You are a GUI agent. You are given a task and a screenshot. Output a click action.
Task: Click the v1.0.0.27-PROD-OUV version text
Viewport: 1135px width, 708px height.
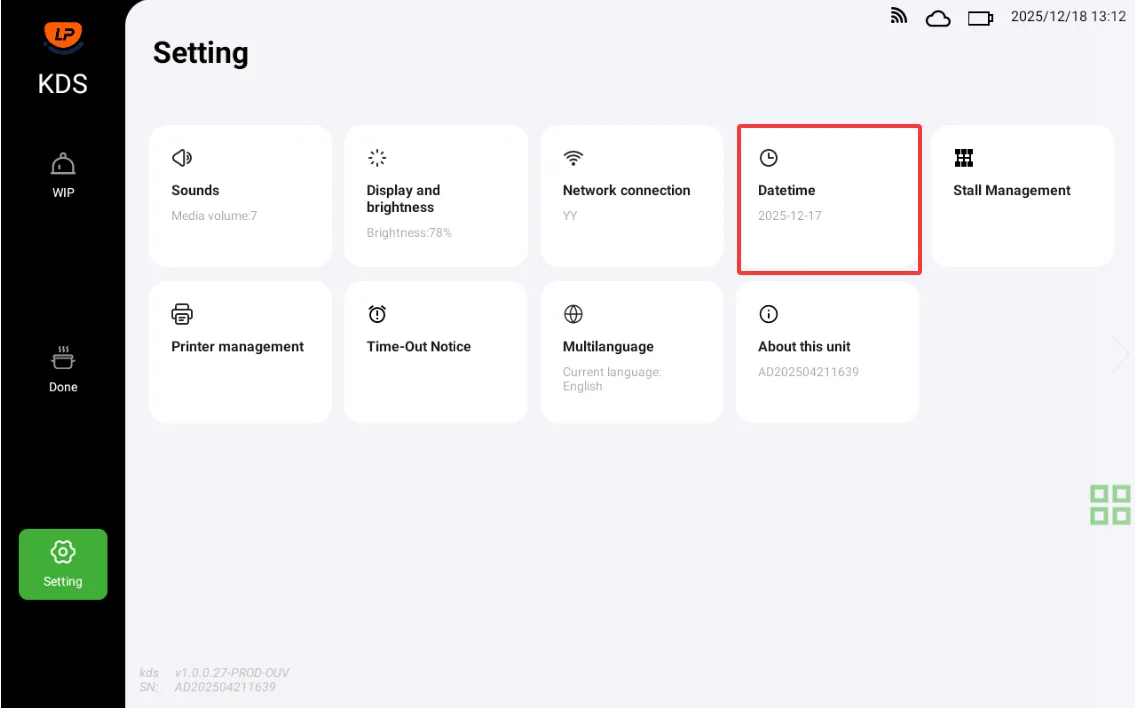click(x=232, y=673)
